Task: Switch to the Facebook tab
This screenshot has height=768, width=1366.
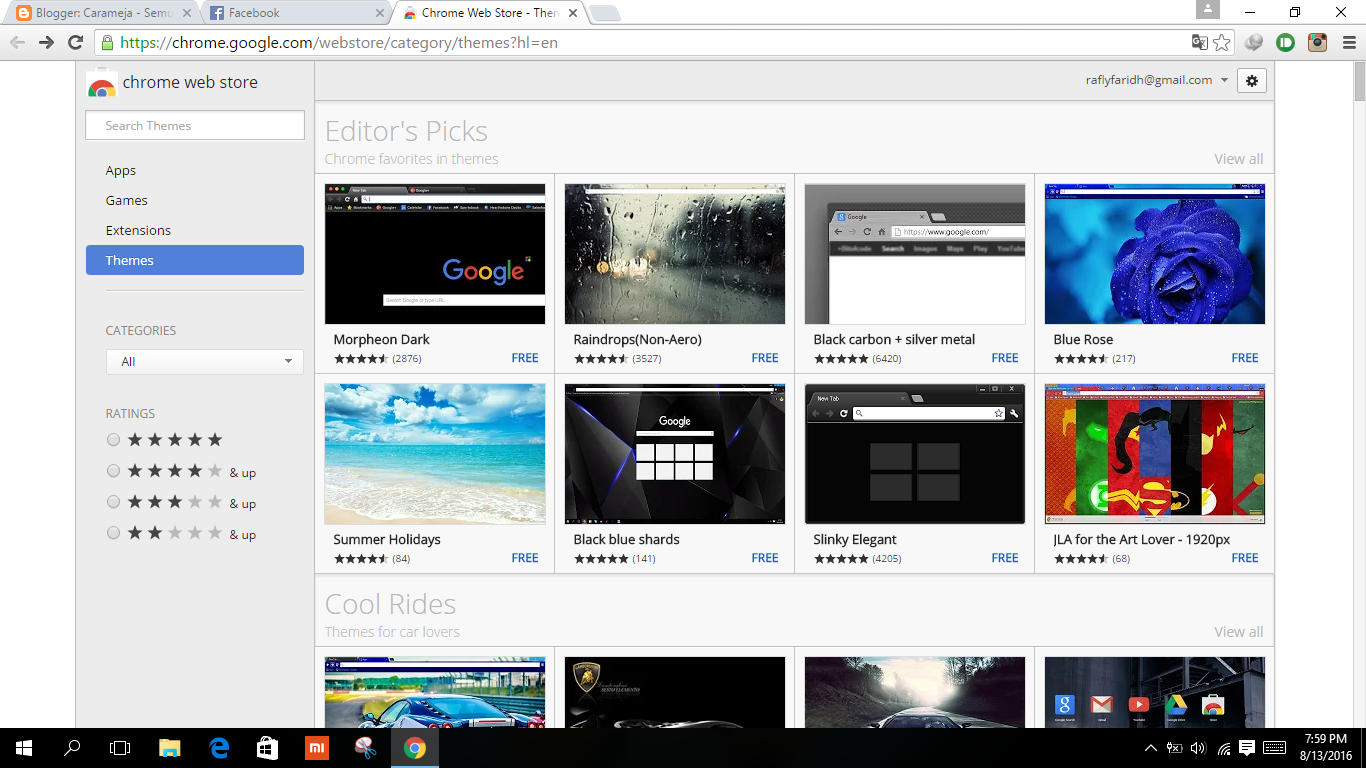Action: [x=297, y=13]
